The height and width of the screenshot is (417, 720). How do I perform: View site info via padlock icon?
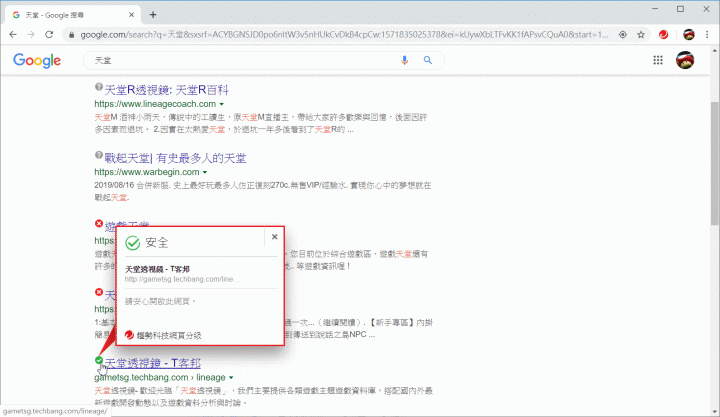point(71,34)
